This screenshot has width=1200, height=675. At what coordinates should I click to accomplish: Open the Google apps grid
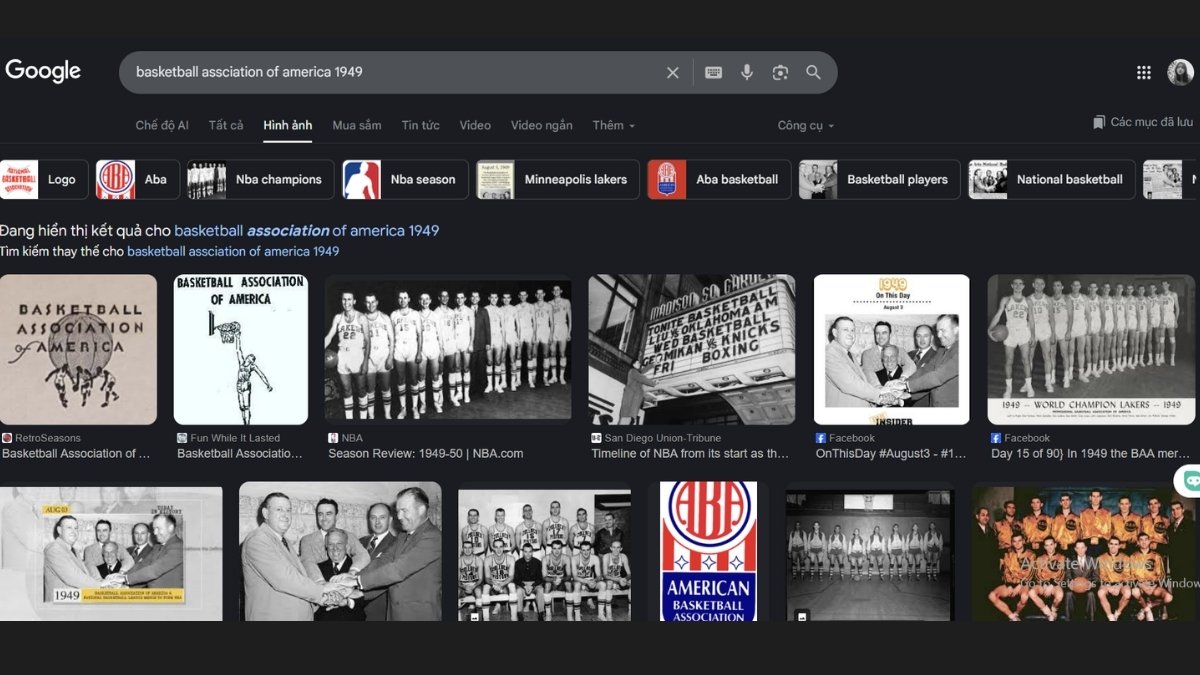[1143, 72]
